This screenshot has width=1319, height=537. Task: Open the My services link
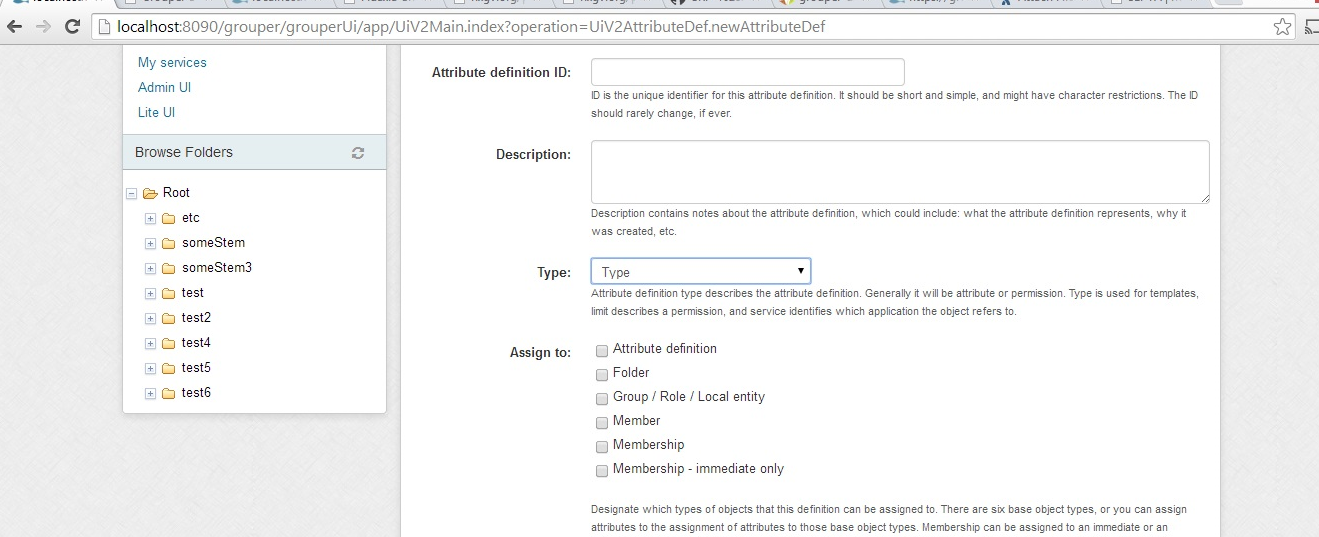coord(172,62)
